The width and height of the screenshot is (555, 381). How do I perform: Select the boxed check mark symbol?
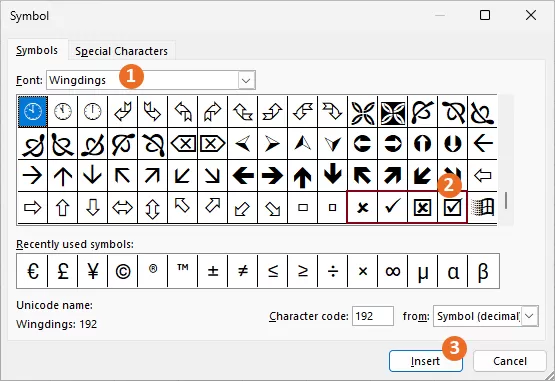tap(452, 207)
